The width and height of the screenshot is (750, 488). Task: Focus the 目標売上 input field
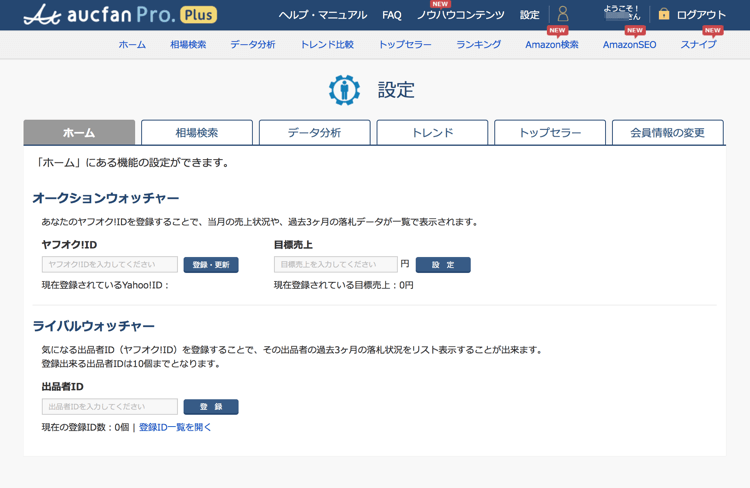pos(336,265)
